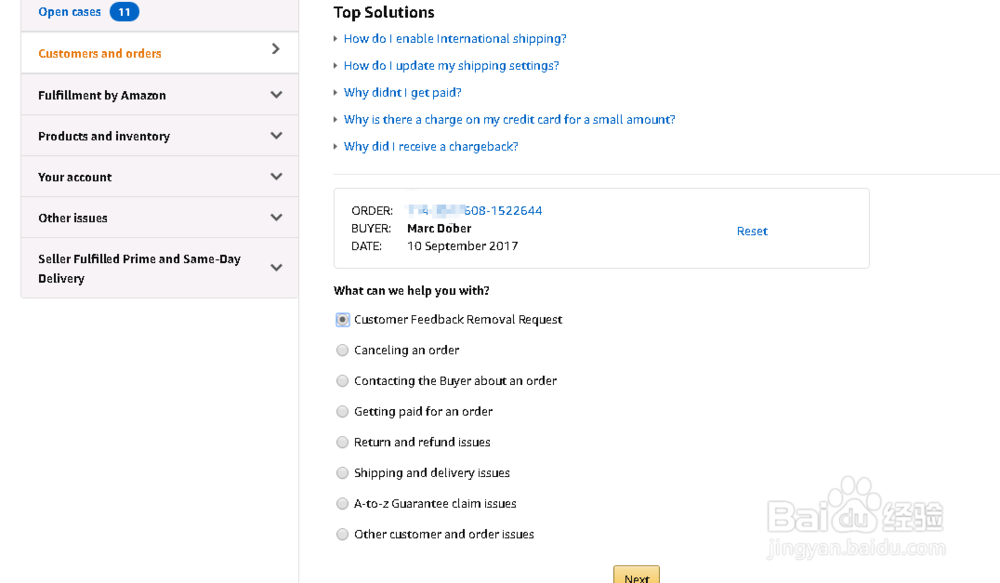Expand Seller Fulfilled Prime and Same-Day Delivery
1000x583 pixels.
pos(159,267)
